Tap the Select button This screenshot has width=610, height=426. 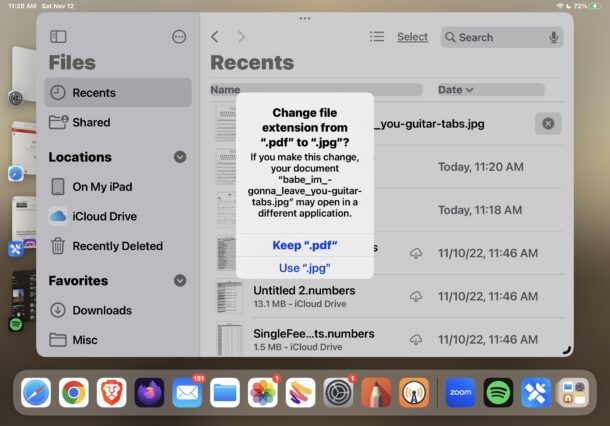tap(412, 37)
